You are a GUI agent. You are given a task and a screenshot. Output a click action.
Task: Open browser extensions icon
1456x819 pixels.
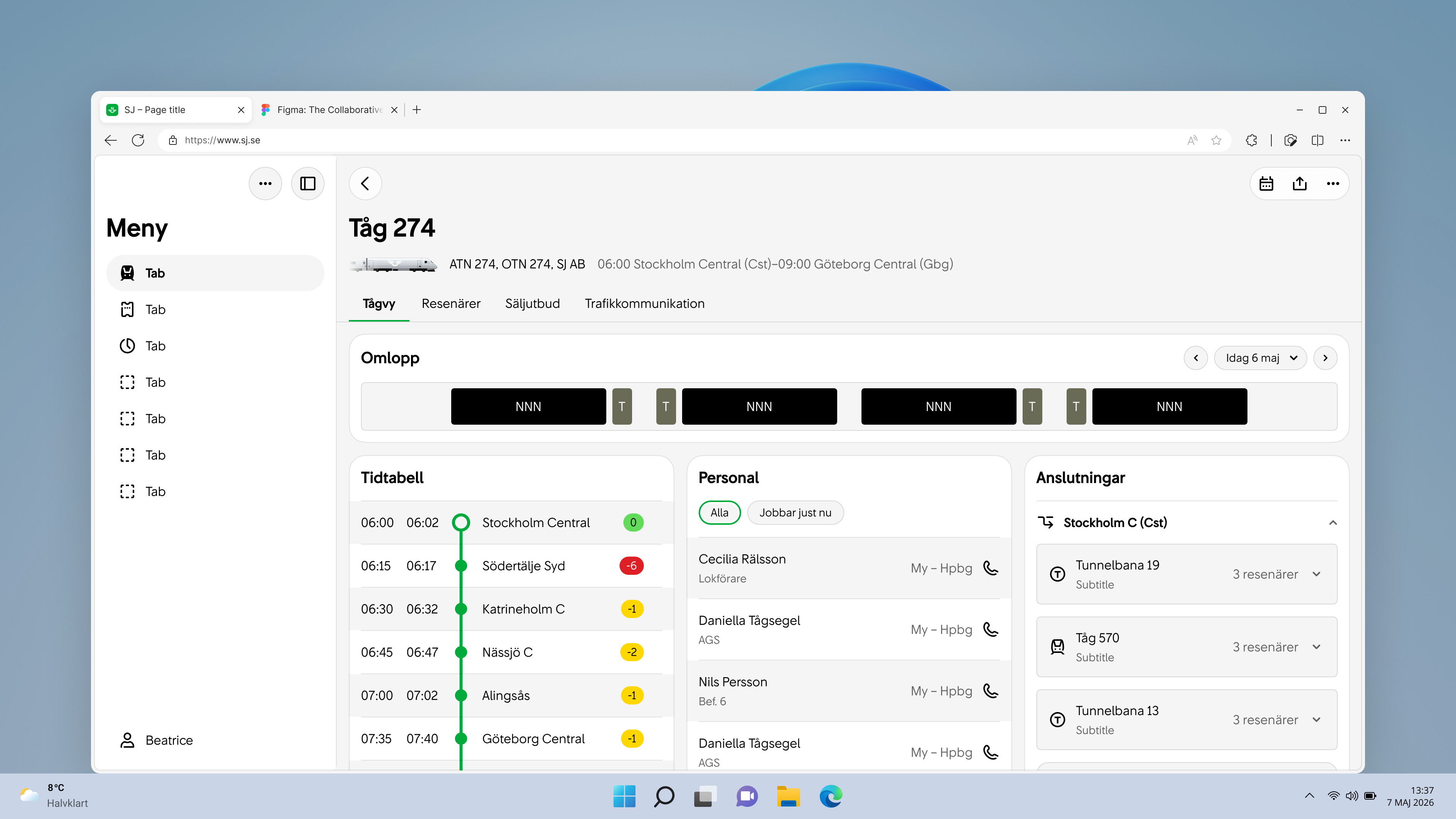pos(1251,140)
